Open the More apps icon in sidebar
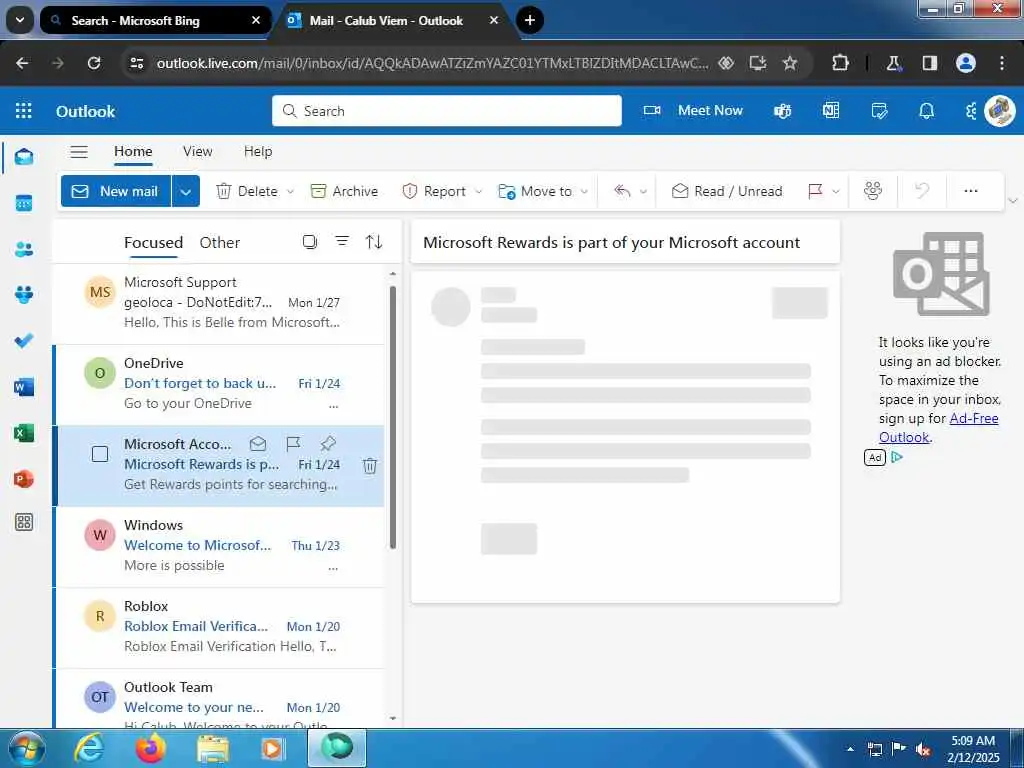 point(24,522)
